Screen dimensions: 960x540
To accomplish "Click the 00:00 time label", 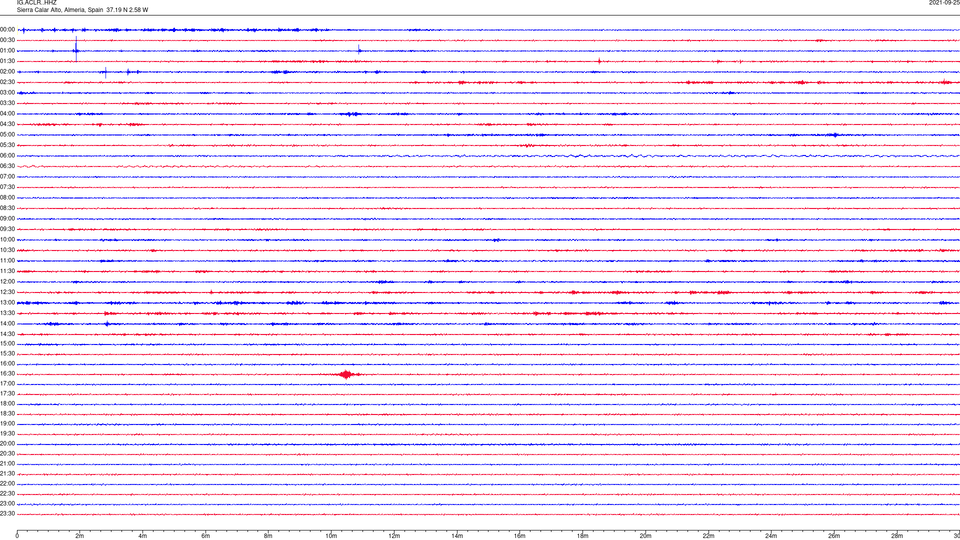I will (x=7, y=29).
